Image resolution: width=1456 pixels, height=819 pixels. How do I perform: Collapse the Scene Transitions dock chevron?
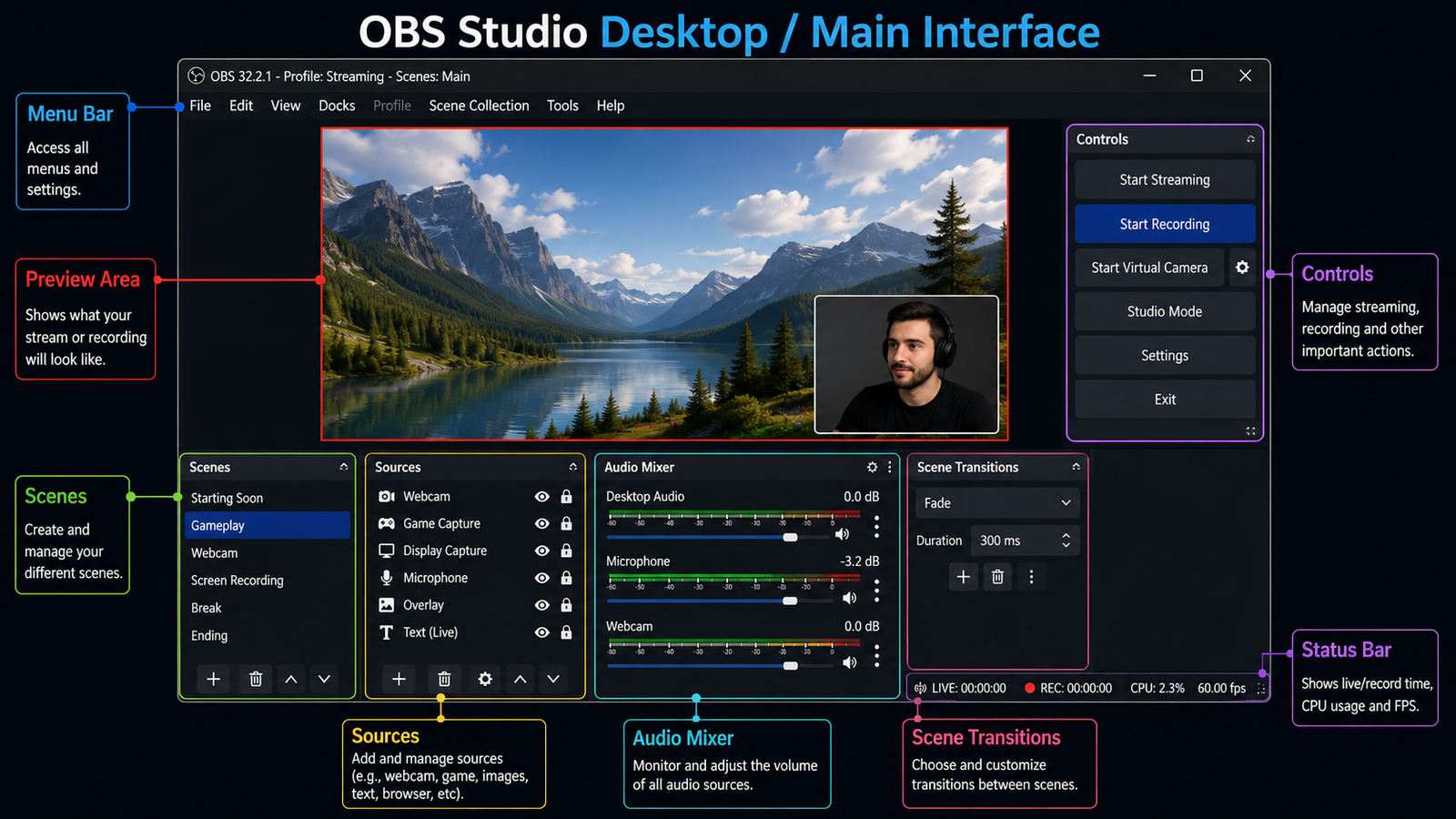click(1076, 467)
